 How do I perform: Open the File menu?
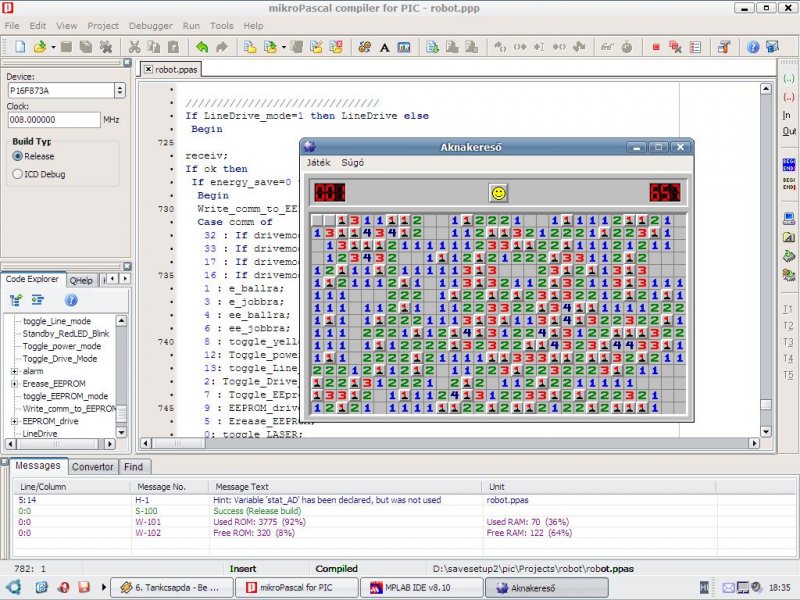click(x=12, y=26)
